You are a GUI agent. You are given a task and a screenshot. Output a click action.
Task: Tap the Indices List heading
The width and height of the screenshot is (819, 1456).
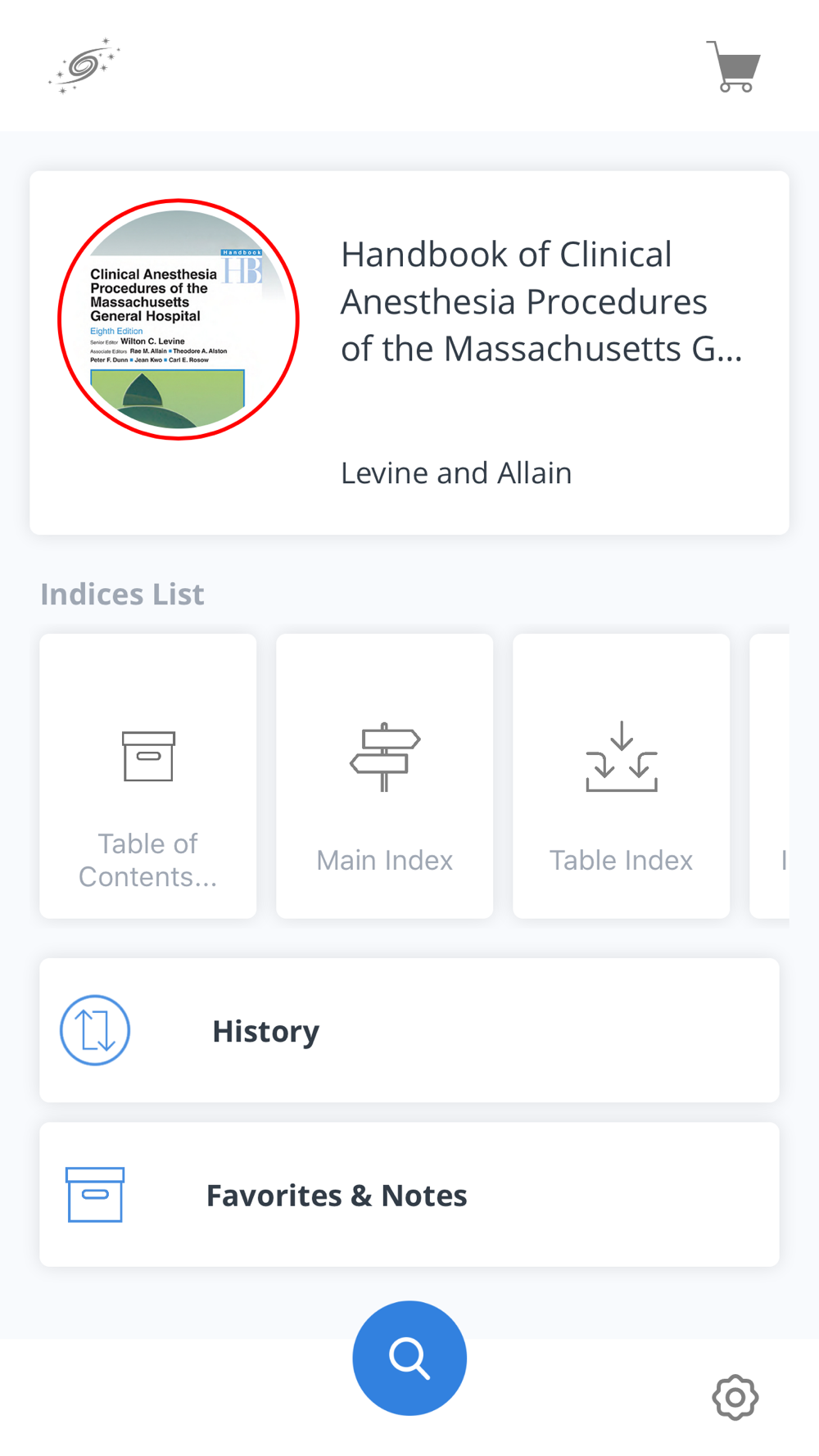click(122, 594)
